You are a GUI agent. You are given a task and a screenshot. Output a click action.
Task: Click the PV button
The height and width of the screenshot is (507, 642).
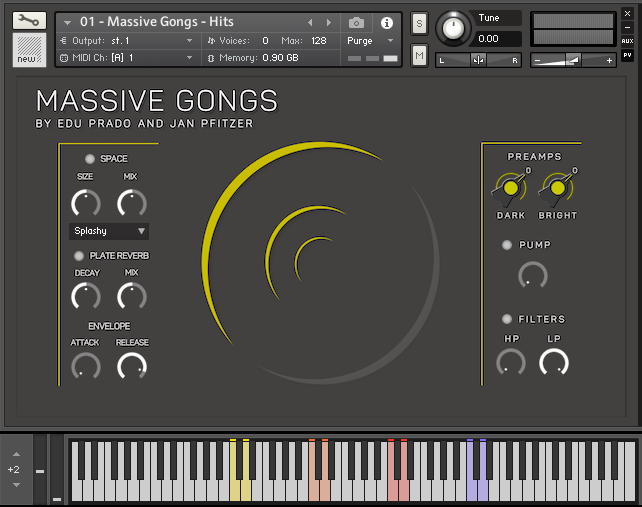click(627, 55)
